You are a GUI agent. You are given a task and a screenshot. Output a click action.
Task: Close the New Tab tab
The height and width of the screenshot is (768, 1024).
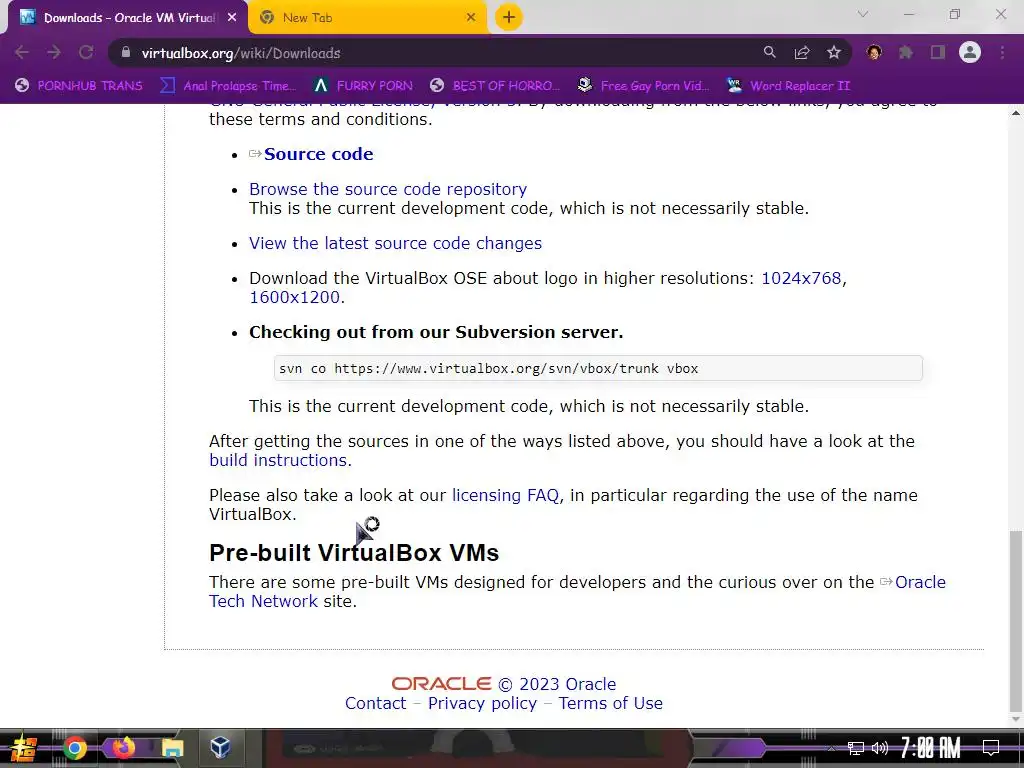pyautogui.click(x=470, y=18)
